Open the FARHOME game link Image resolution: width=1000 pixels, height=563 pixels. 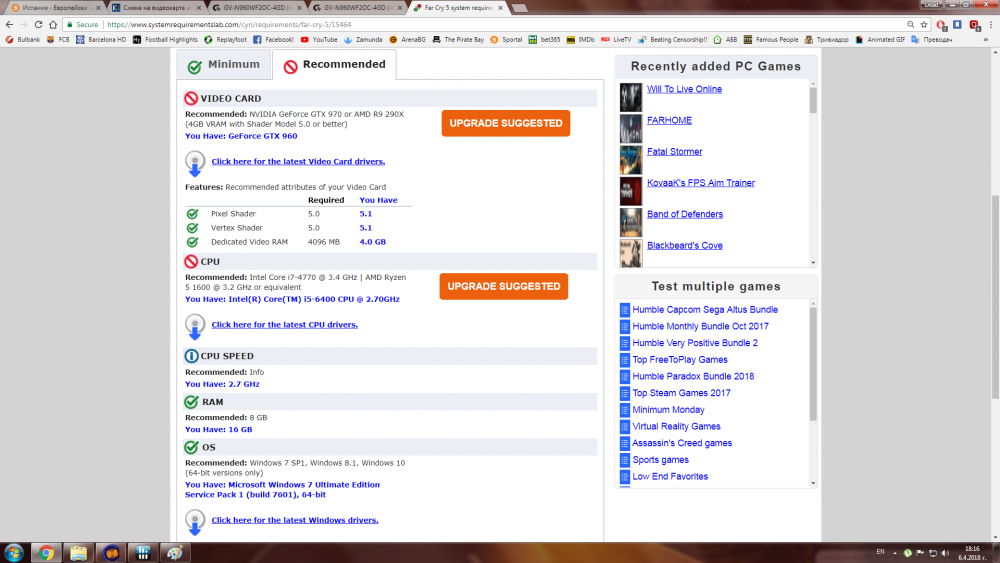coord(669,121)
